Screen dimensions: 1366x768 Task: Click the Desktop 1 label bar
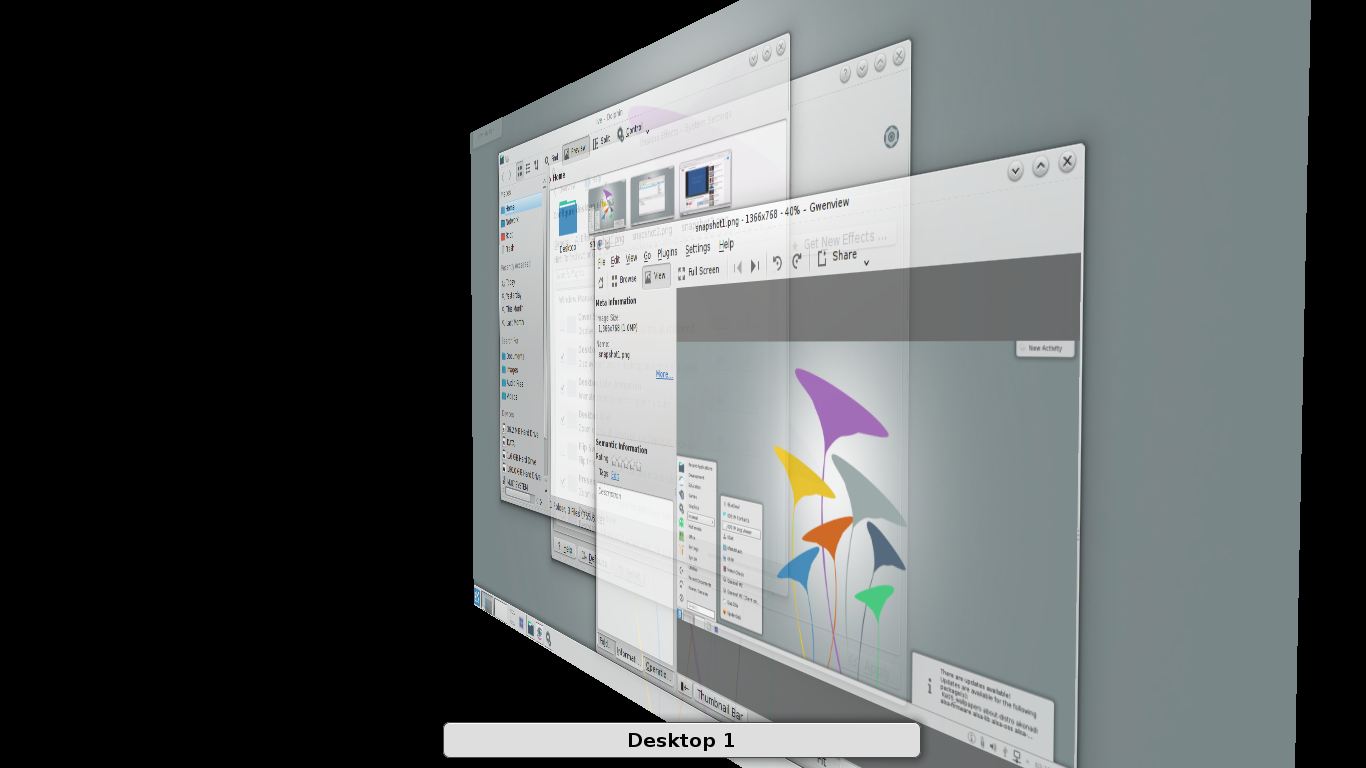pyautogui.click(x=681, y=740)
